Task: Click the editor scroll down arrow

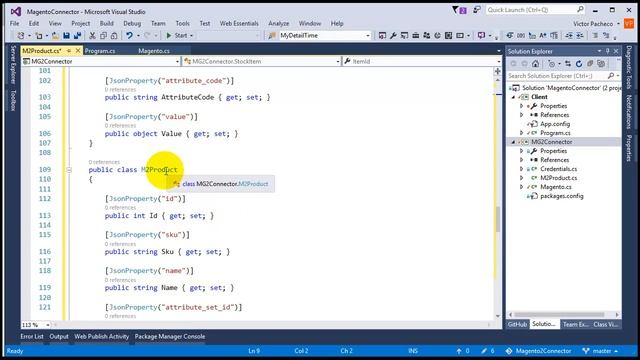Action: click(498, 316)
